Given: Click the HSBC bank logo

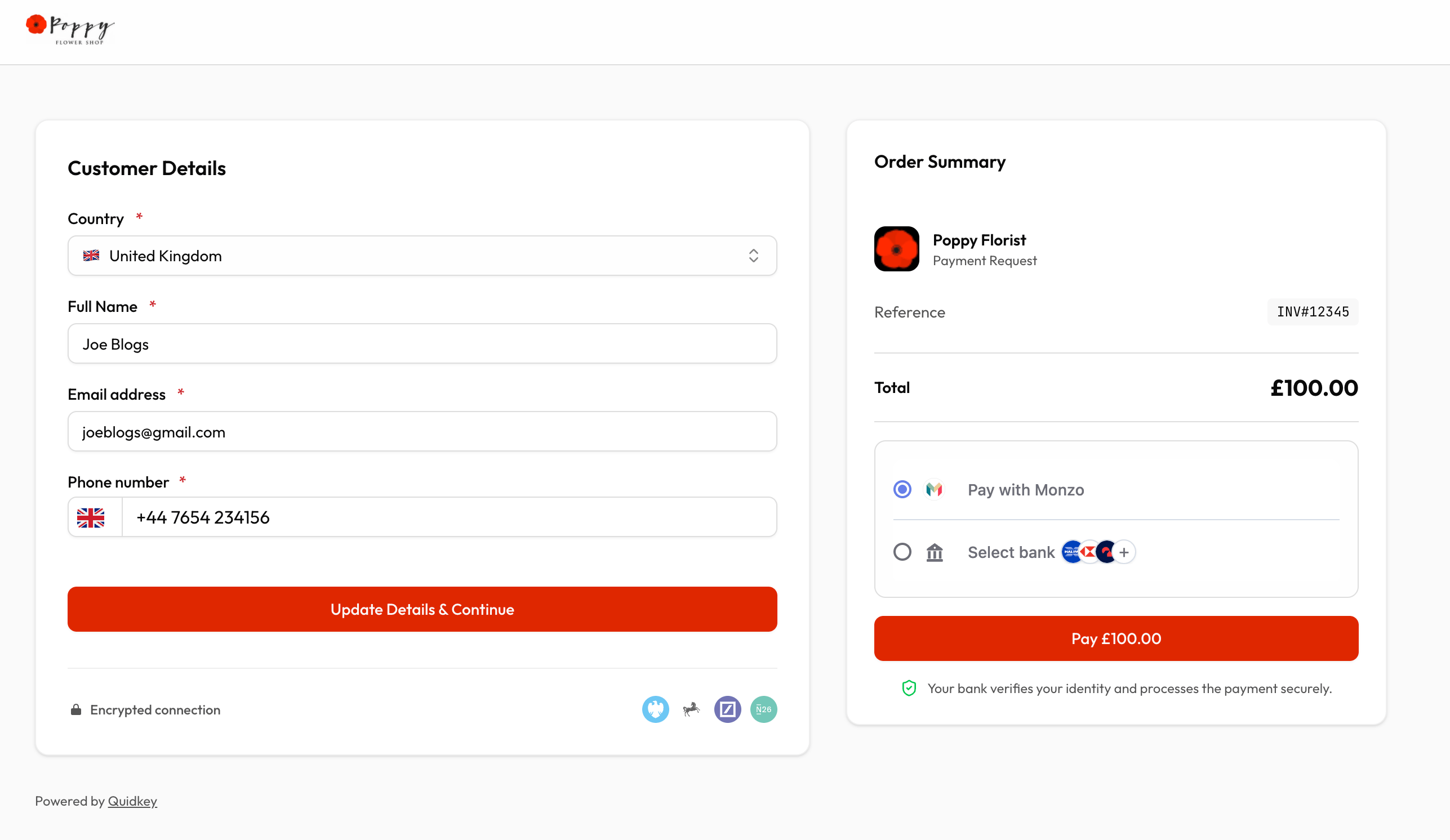Looking at the screenshot, I should pos(1089,552).
